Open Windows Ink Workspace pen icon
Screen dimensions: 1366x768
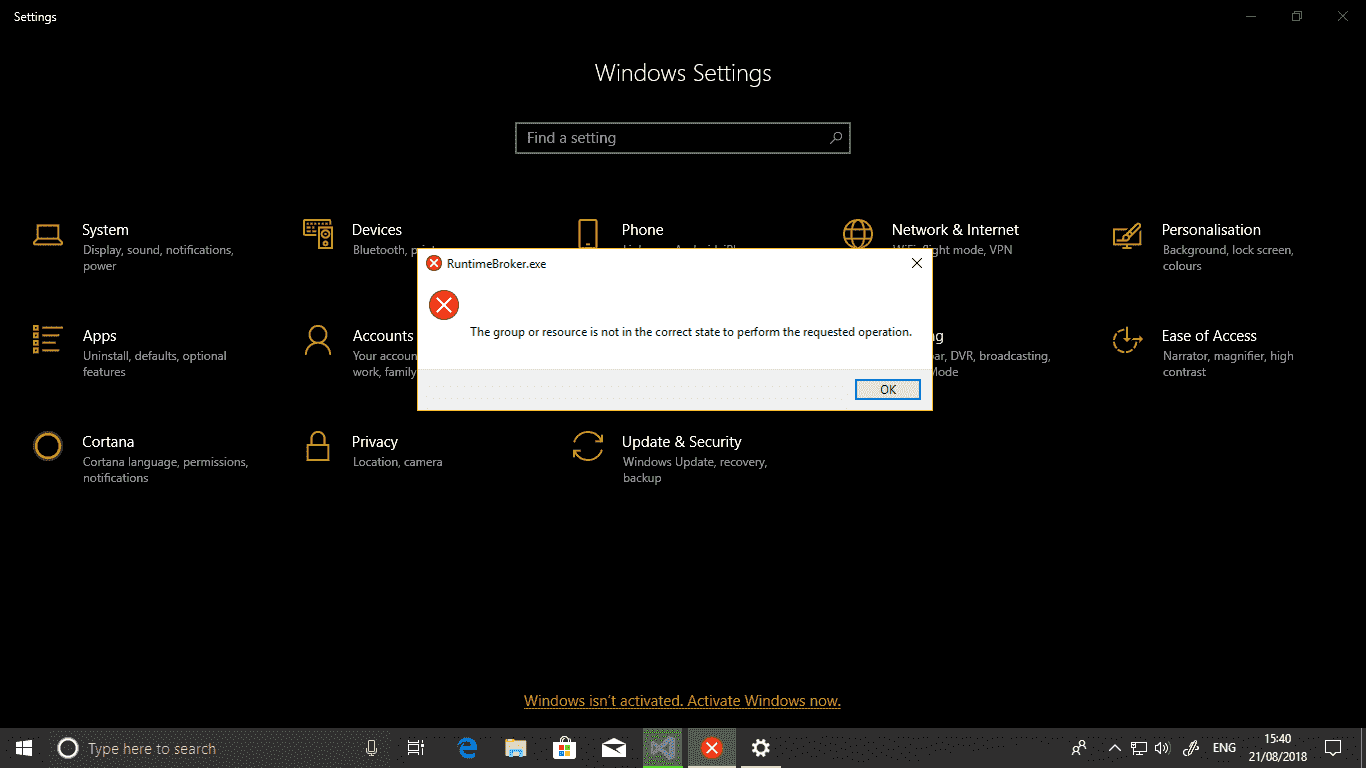point(1191,748)
